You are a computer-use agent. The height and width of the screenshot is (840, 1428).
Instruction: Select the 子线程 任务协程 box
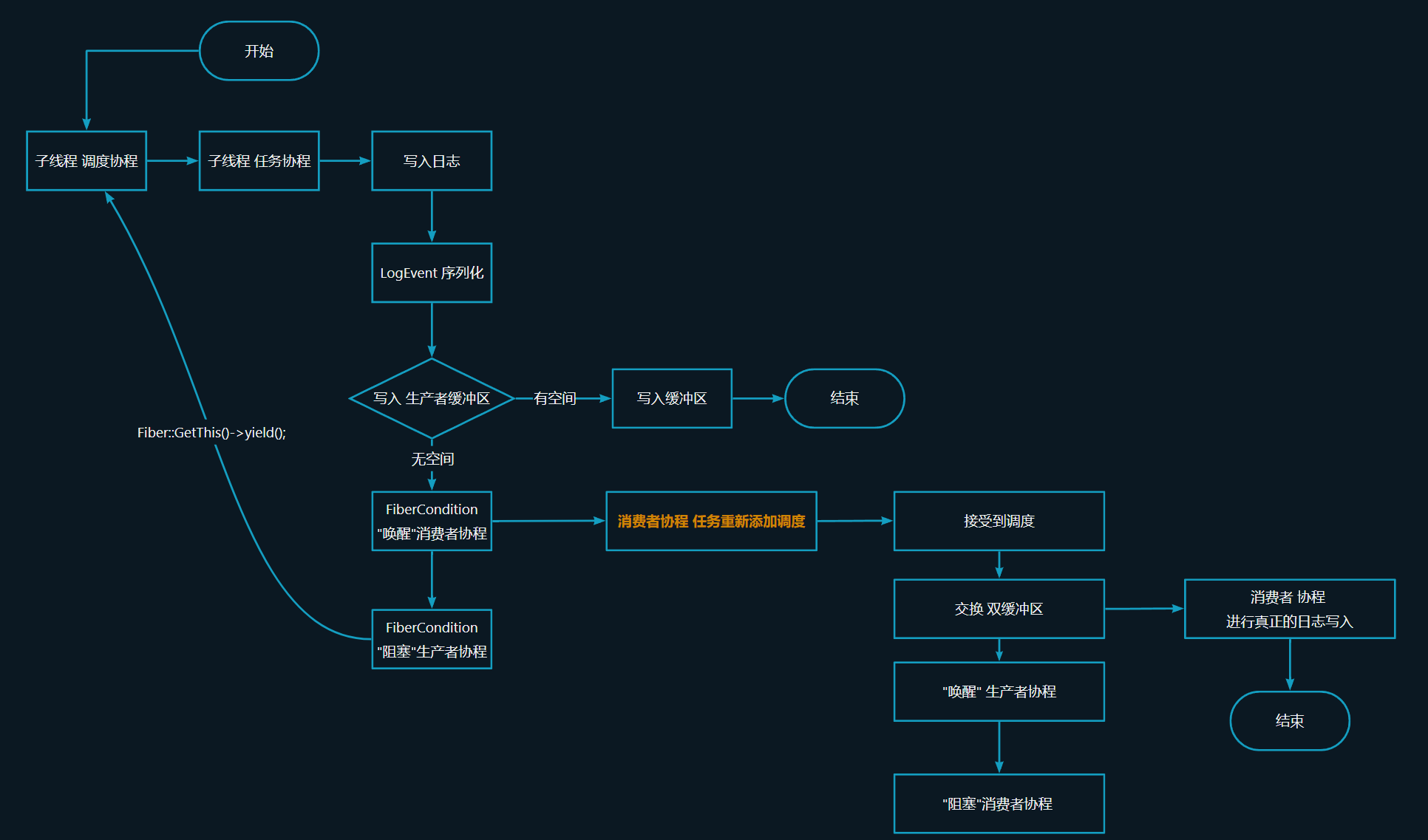click(x=259, y=161)
